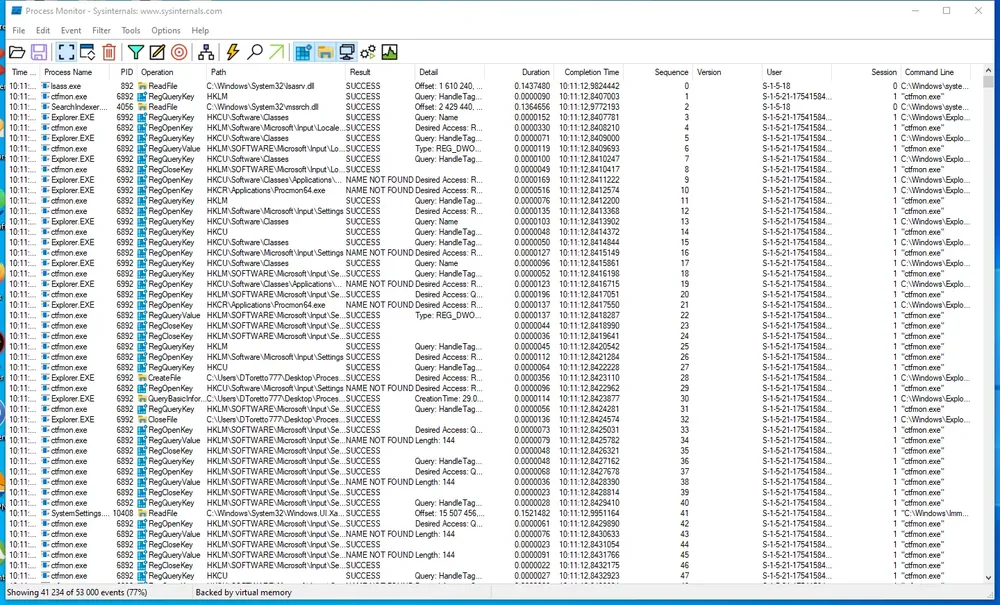Clear all events with the trash icon
This screenshot has height=605, width=1000.
click(109, 52)
